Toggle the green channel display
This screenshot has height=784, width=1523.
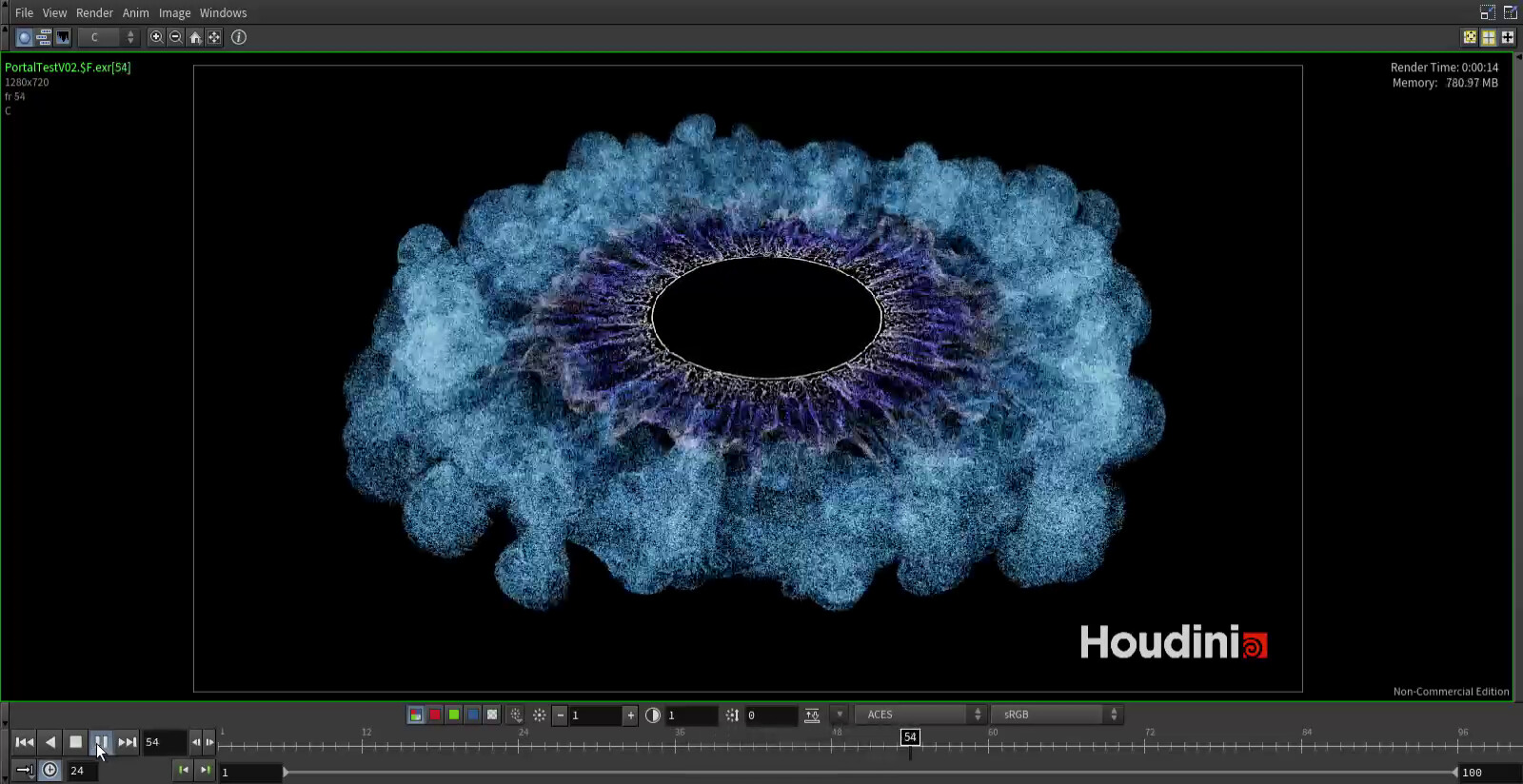(454, 715)
